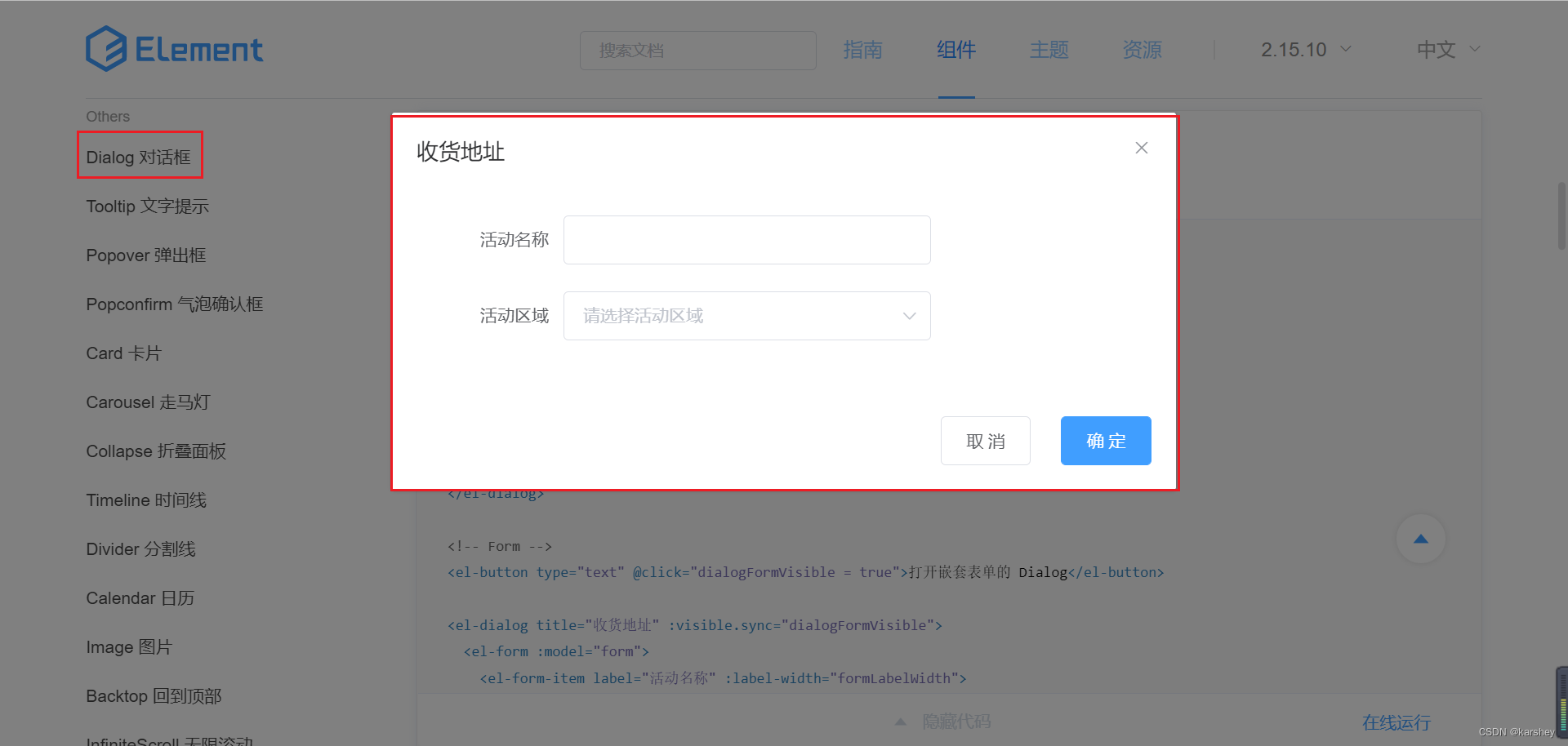Close the 收货地址 dialog with X
This screenshot has height=746, width=1568.
coord(1142,148)
